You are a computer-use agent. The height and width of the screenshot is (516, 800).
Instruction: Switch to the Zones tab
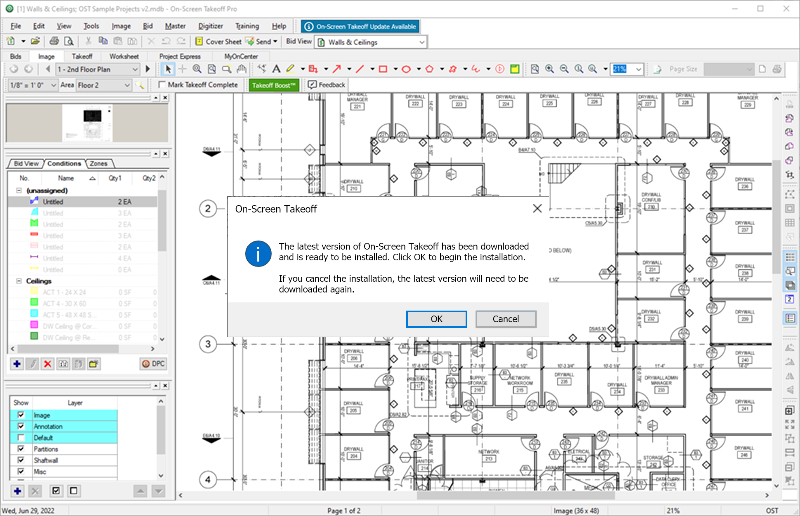click(98, 163)
